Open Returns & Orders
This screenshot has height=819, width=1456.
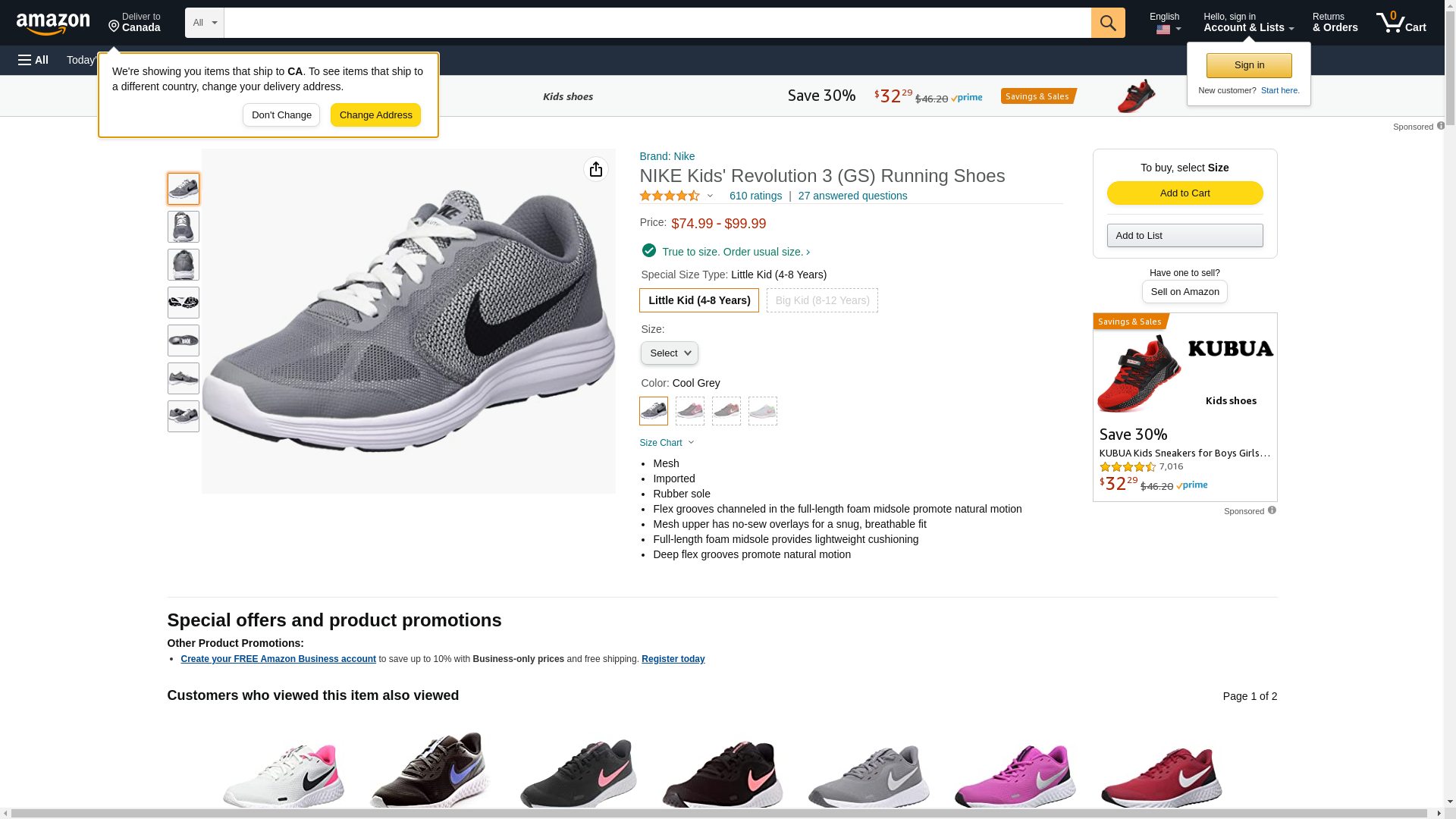pos(1335,23)
